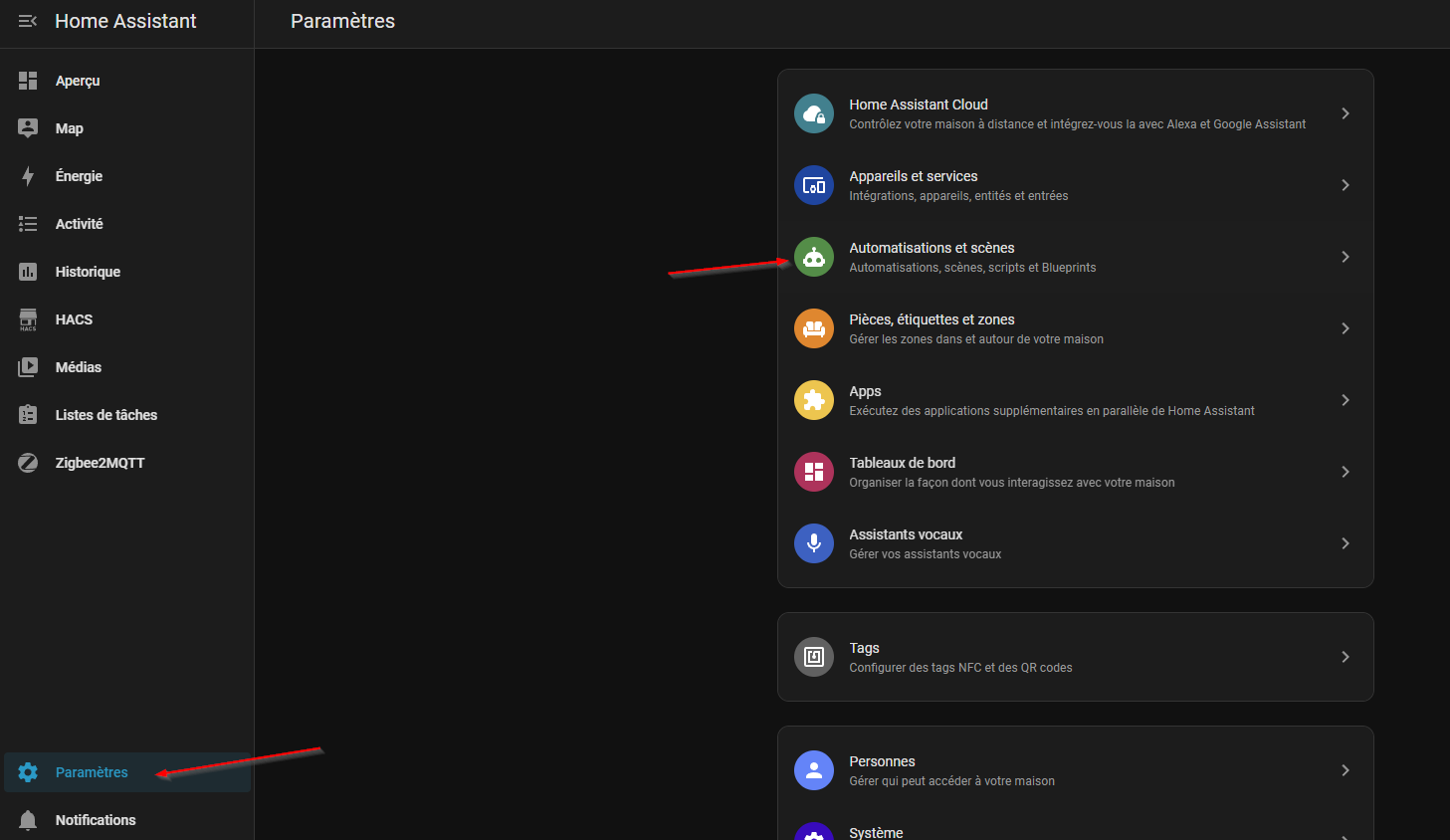This screenshot has height=840, width=1450.
Task: Click the Home Assistant Cloud icon
Action: pos(813,113)
